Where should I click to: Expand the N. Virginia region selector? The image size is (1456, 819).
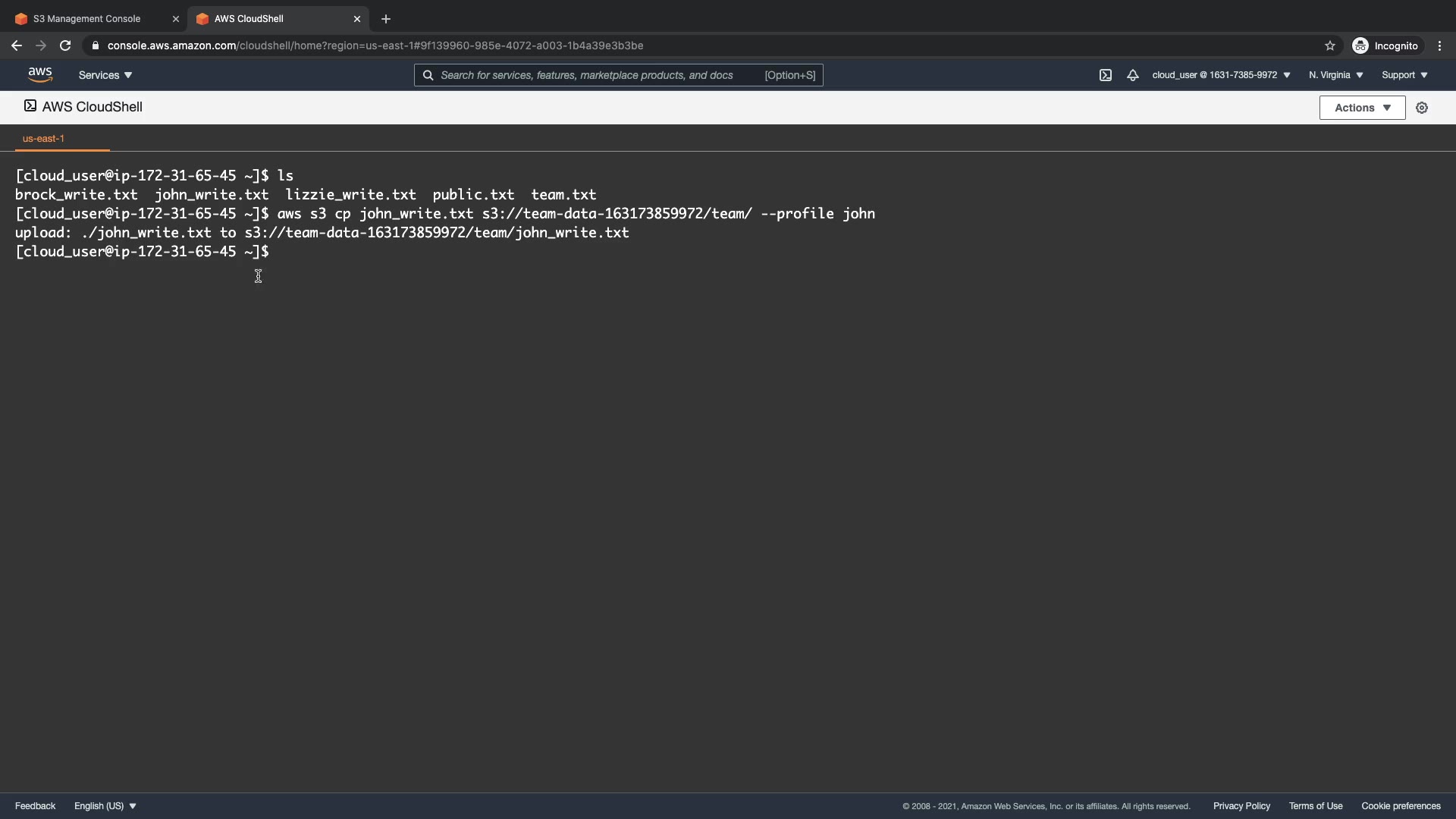1335,75
